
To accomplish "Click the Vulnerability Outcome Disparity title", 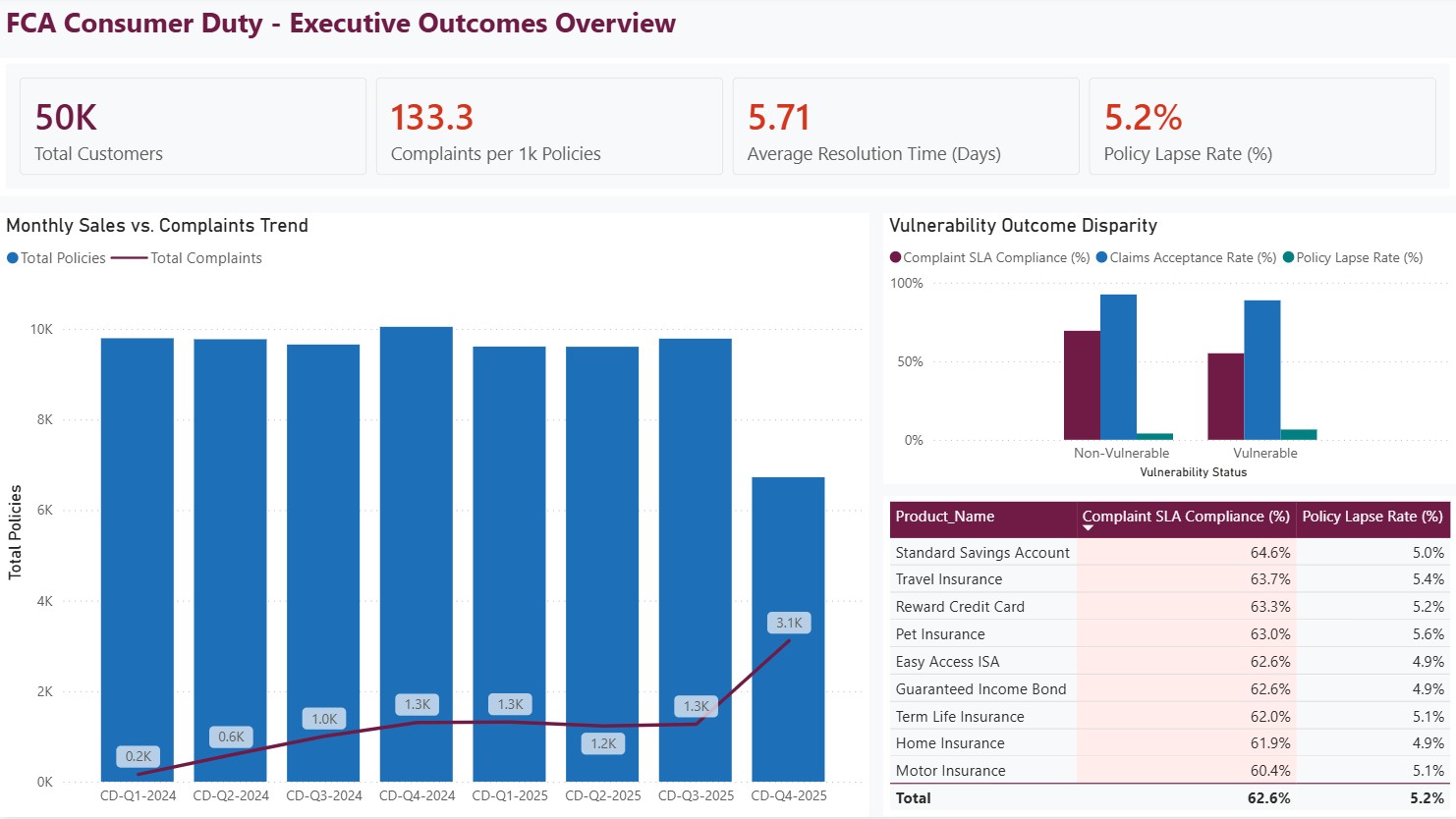I will (1023, 225).
